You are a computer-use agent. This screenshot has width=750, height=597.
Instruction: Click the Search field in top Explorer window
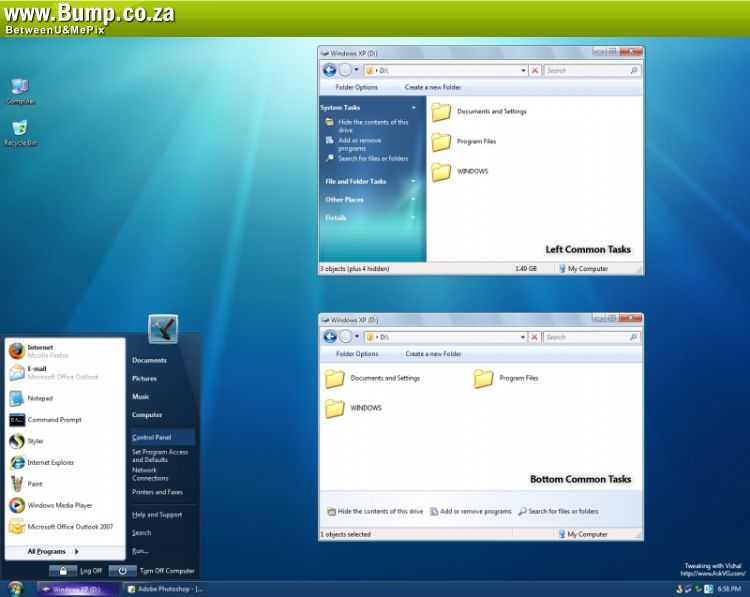pyautogui.click(x=588, y=71)
